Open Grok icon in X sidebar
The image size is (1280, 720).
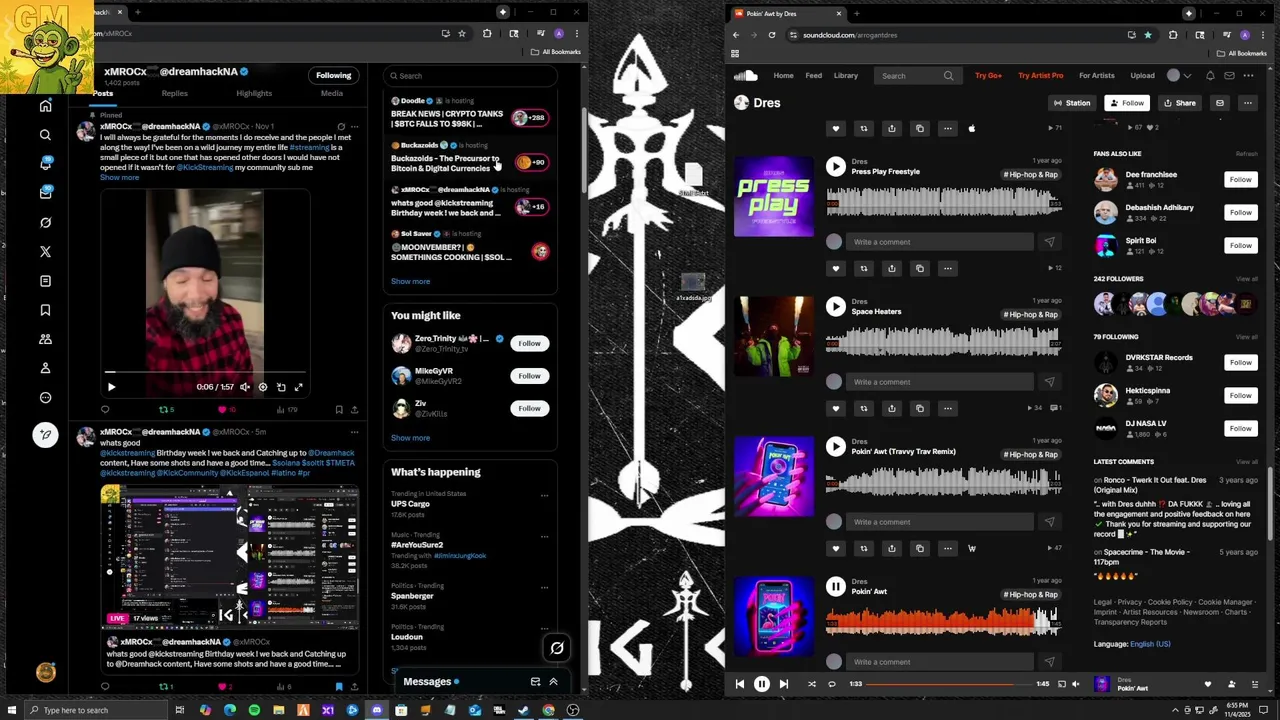45,223
